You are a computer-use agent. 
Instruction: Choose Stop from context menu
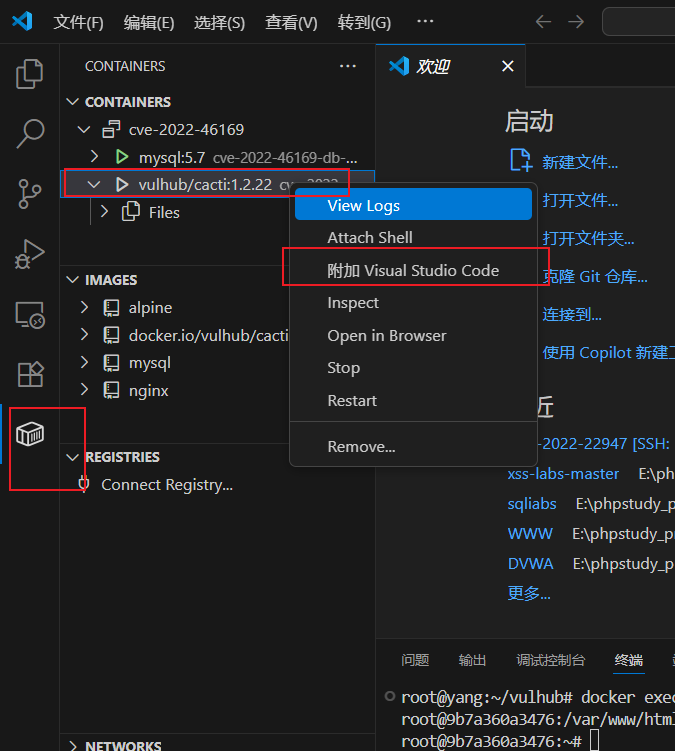pyautogui.click(x=413, y=368)
